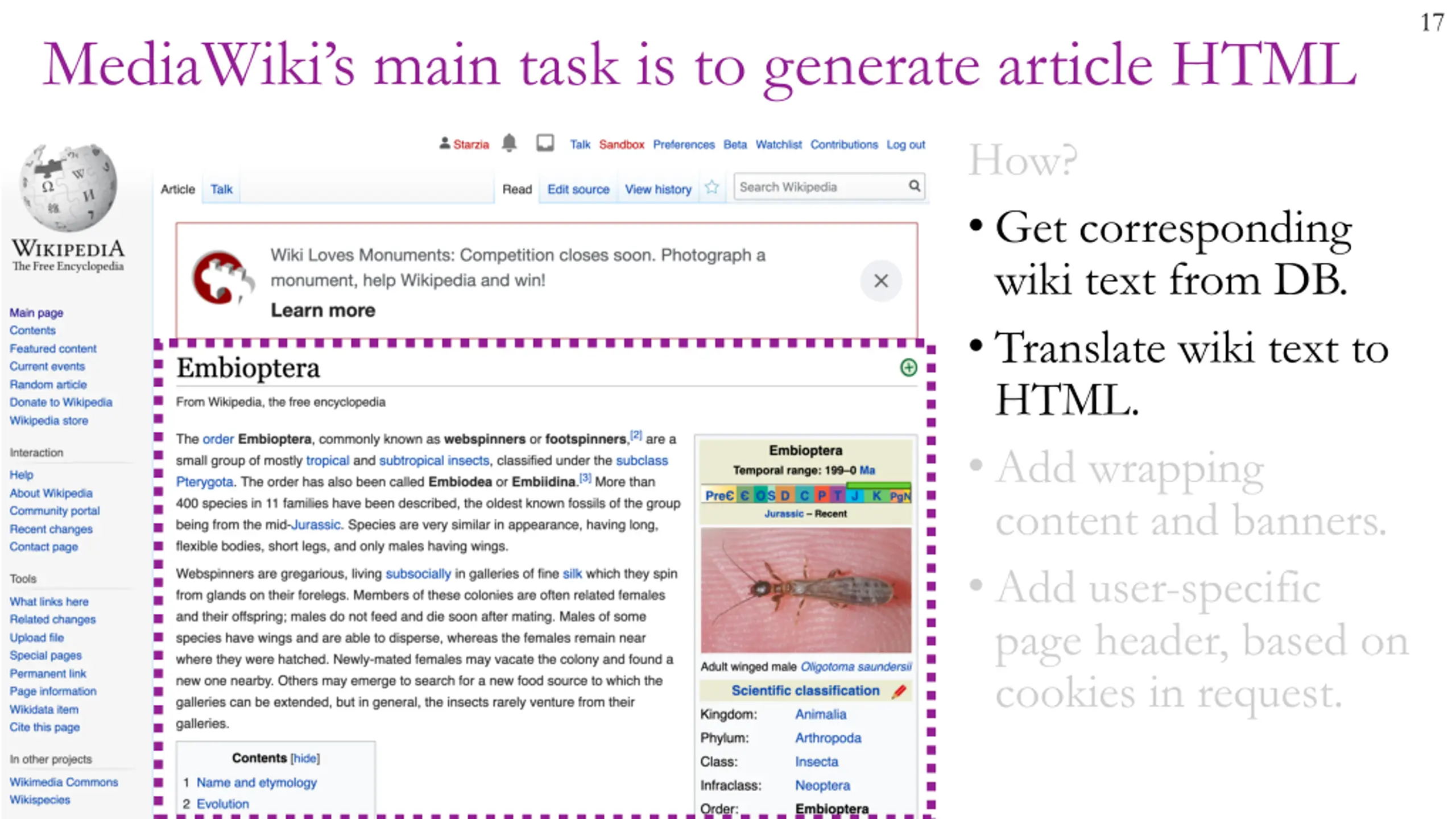
Task: Click the K period in timeline bar
Action: [x=876, y=496]
